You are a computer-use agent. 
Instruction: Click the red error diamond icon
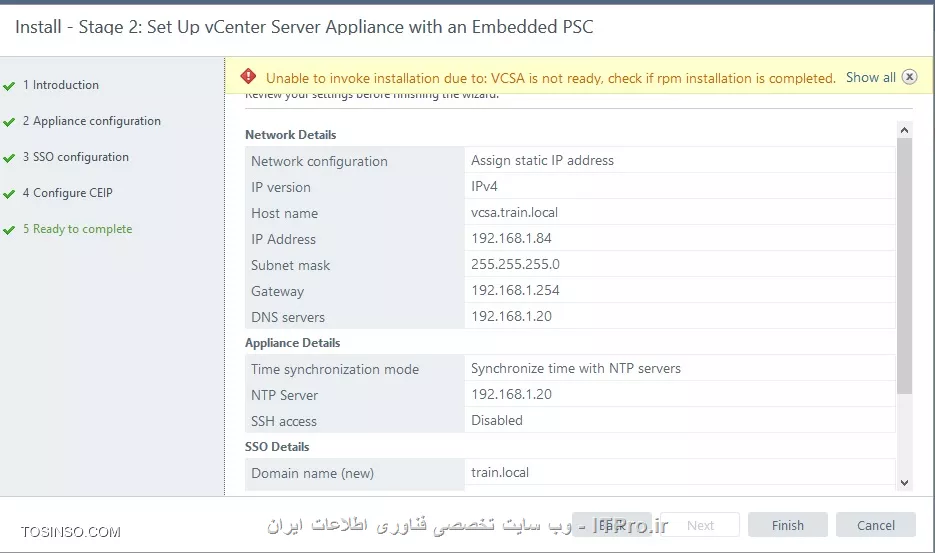(x=248, y=77)
